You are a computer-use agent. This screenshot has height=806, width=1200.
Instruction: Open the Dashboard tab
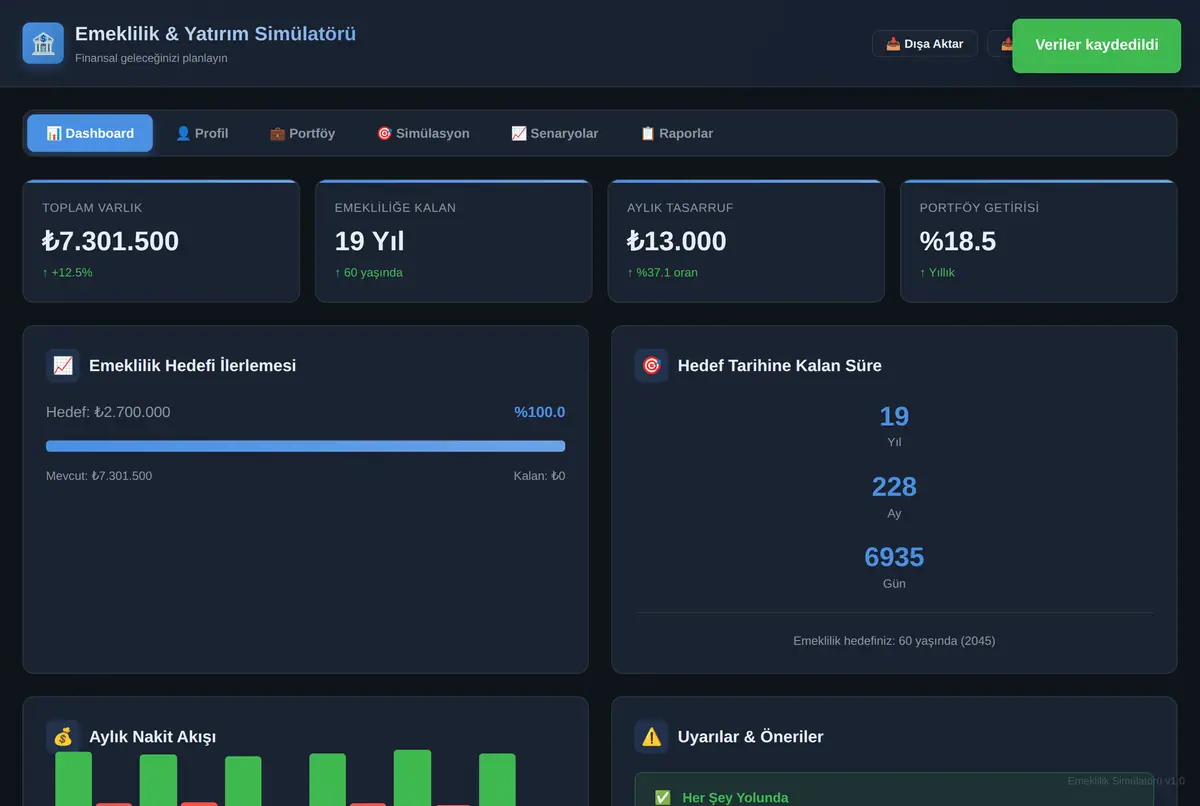point(90,133)
